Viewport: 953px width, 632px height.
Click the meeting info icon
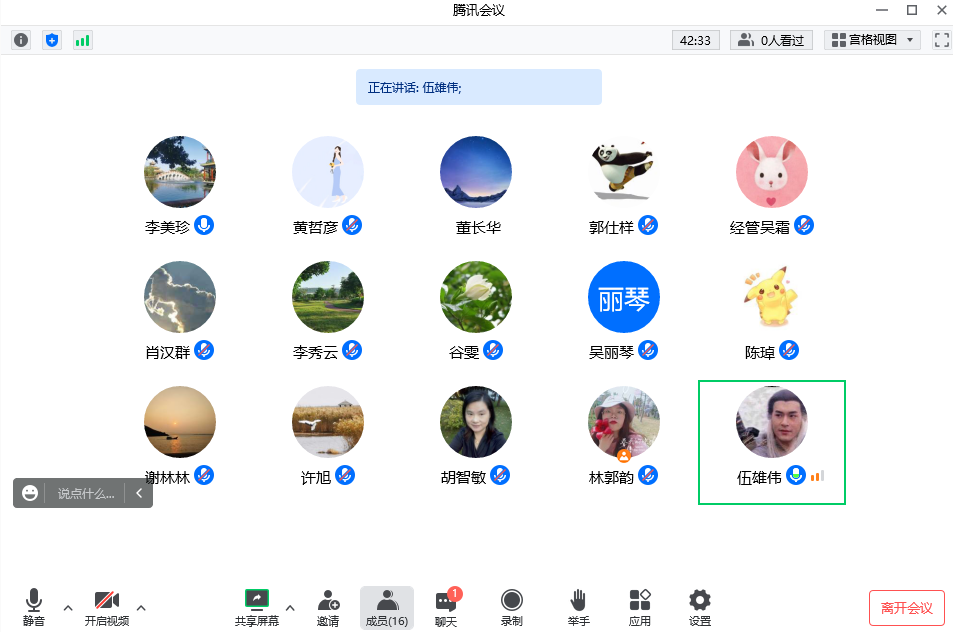point(20,40)
